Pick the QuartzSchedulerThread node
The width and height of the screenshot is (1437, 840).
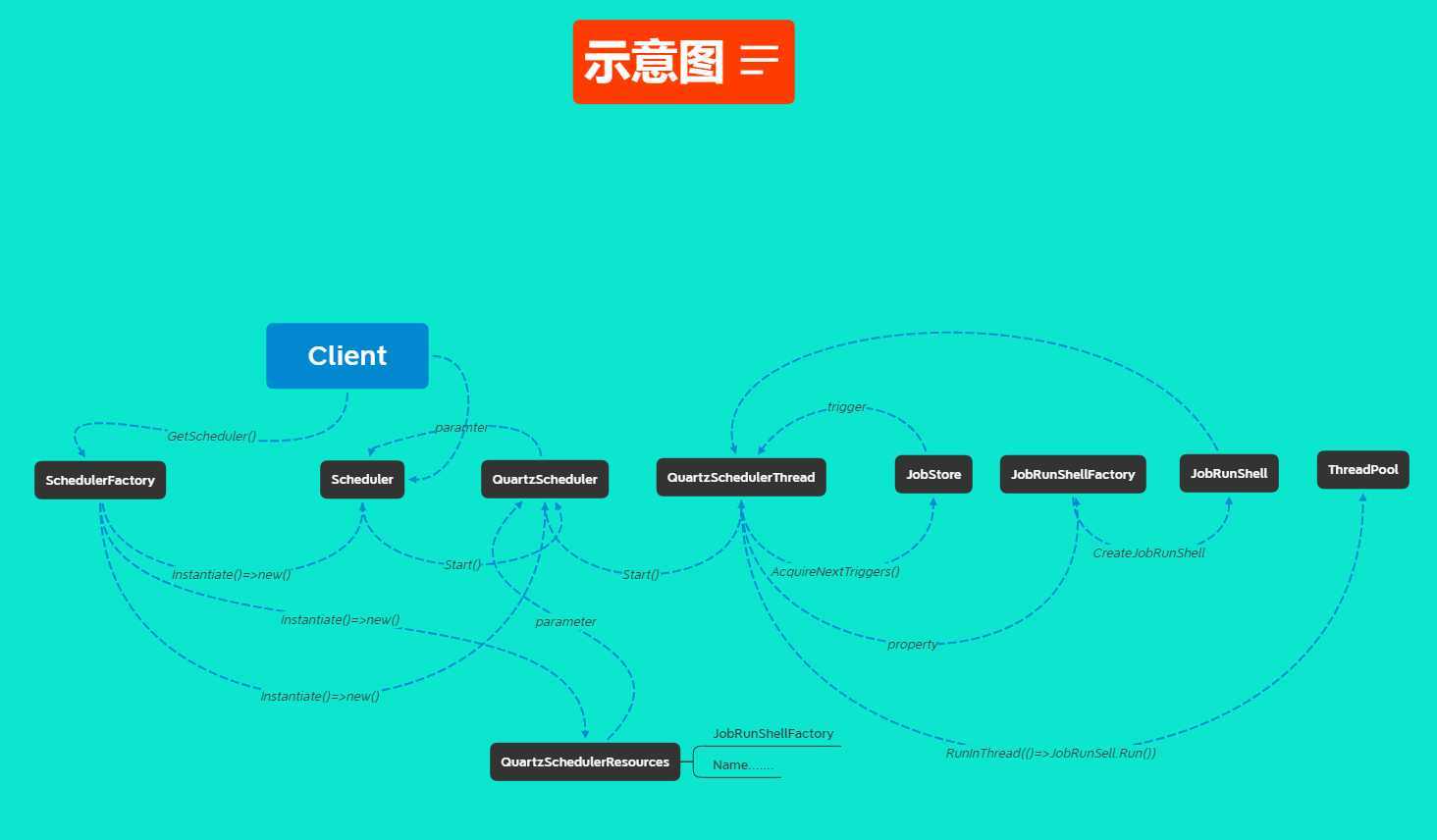point(741,478)
